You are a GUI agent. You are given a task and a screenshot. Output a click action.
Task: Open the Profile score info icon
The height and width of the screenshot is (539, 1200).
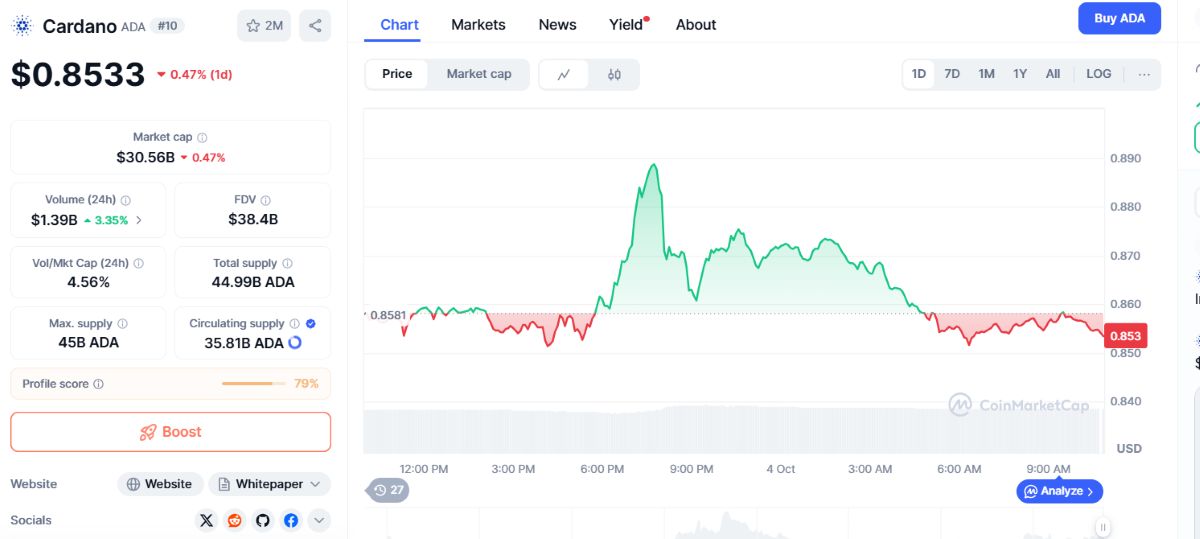[x=98, y=384]
